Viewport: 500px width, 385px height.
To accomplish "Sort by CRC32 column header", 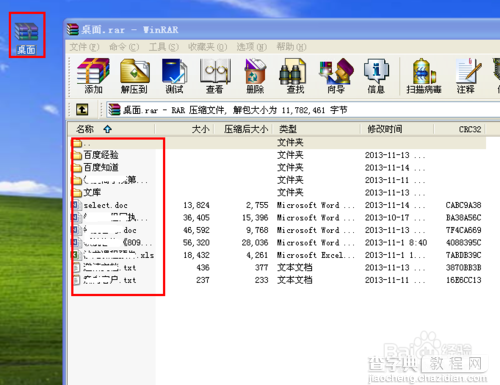I will click(x=460, y=129).
